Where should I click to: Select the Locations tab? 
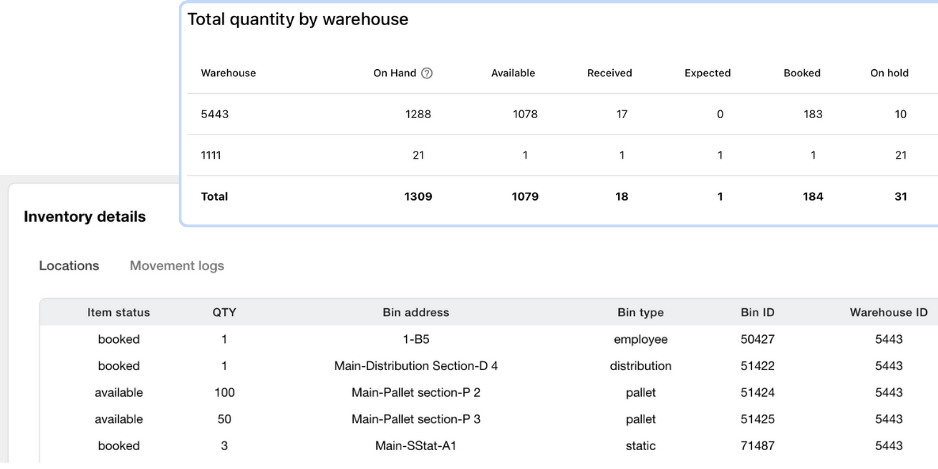click(x=69, y=266)
